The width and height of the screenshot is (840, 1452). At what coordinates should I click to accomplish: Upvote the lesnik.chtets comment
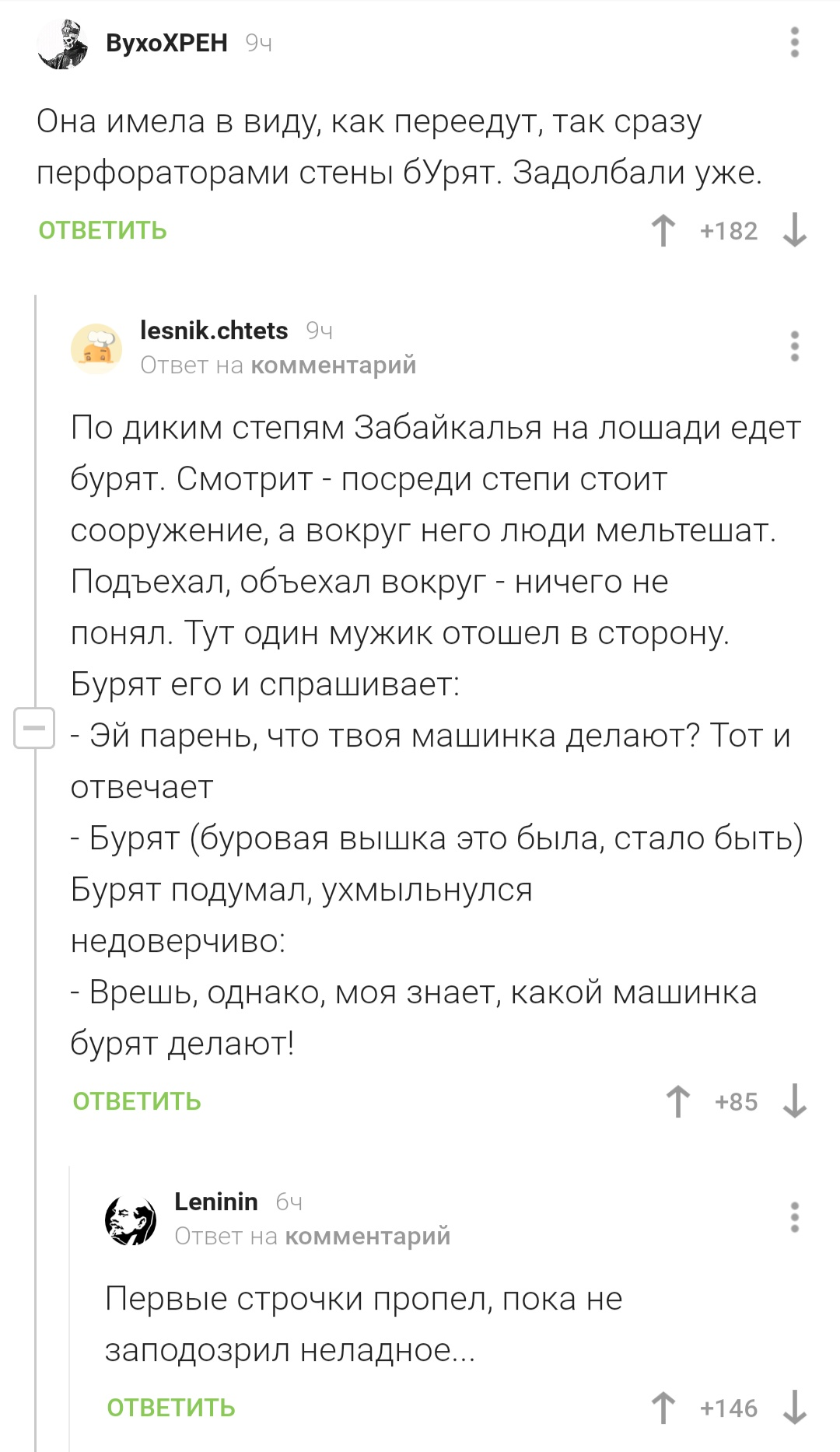[678, 1101]
